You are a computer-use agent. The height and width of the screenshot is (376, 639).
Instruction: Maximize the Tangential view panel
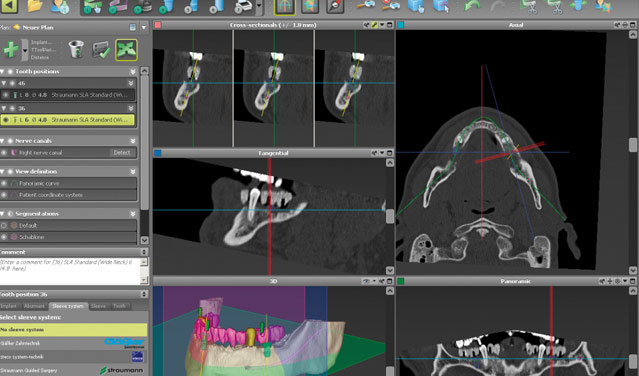(x=390, y=153)
